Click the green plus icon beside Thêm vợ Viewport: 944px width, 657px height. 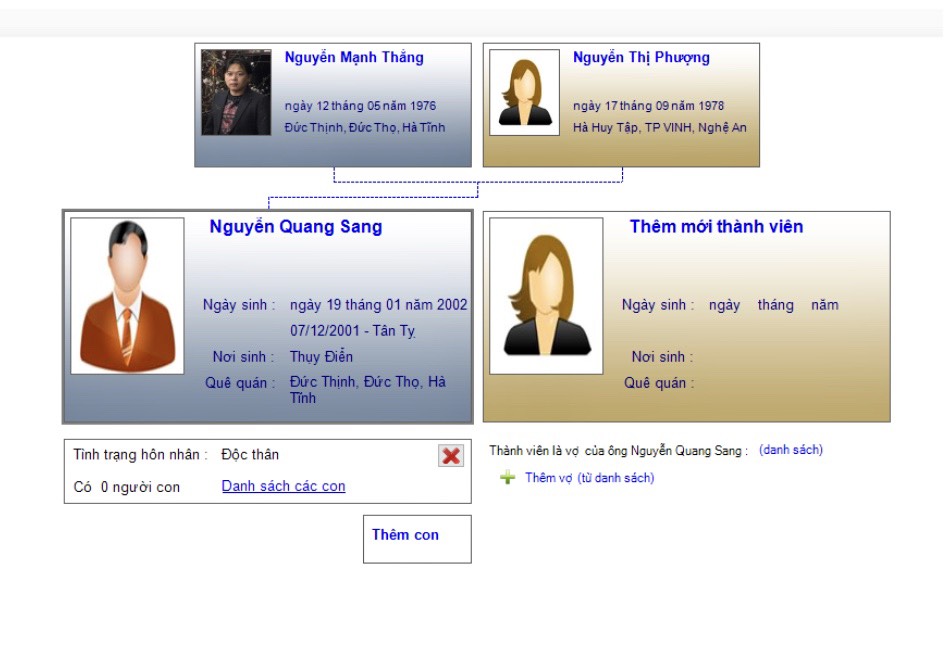tap(508, 478)
